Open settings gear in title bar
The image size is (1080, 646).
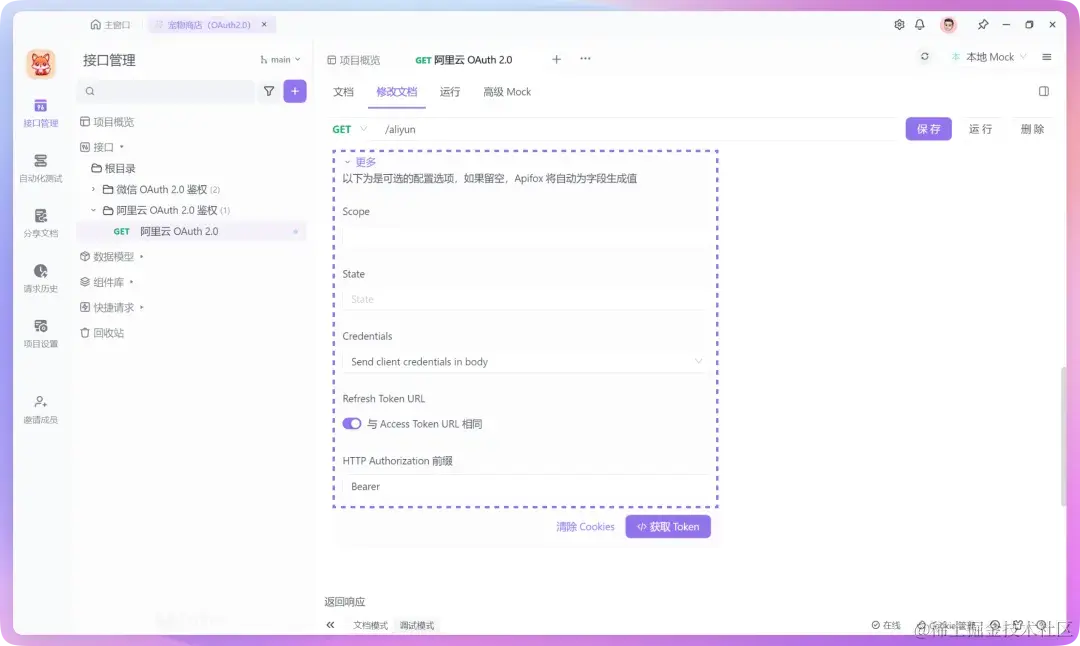pyautogui.click(x=899, y=24)
